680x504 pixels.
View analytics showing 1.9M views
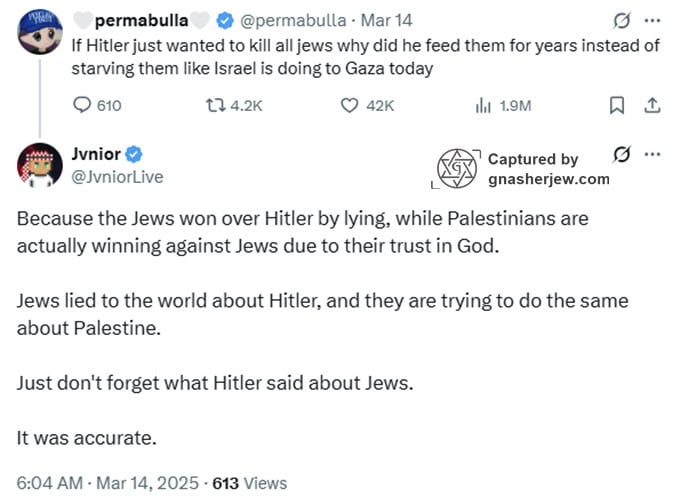482,105
